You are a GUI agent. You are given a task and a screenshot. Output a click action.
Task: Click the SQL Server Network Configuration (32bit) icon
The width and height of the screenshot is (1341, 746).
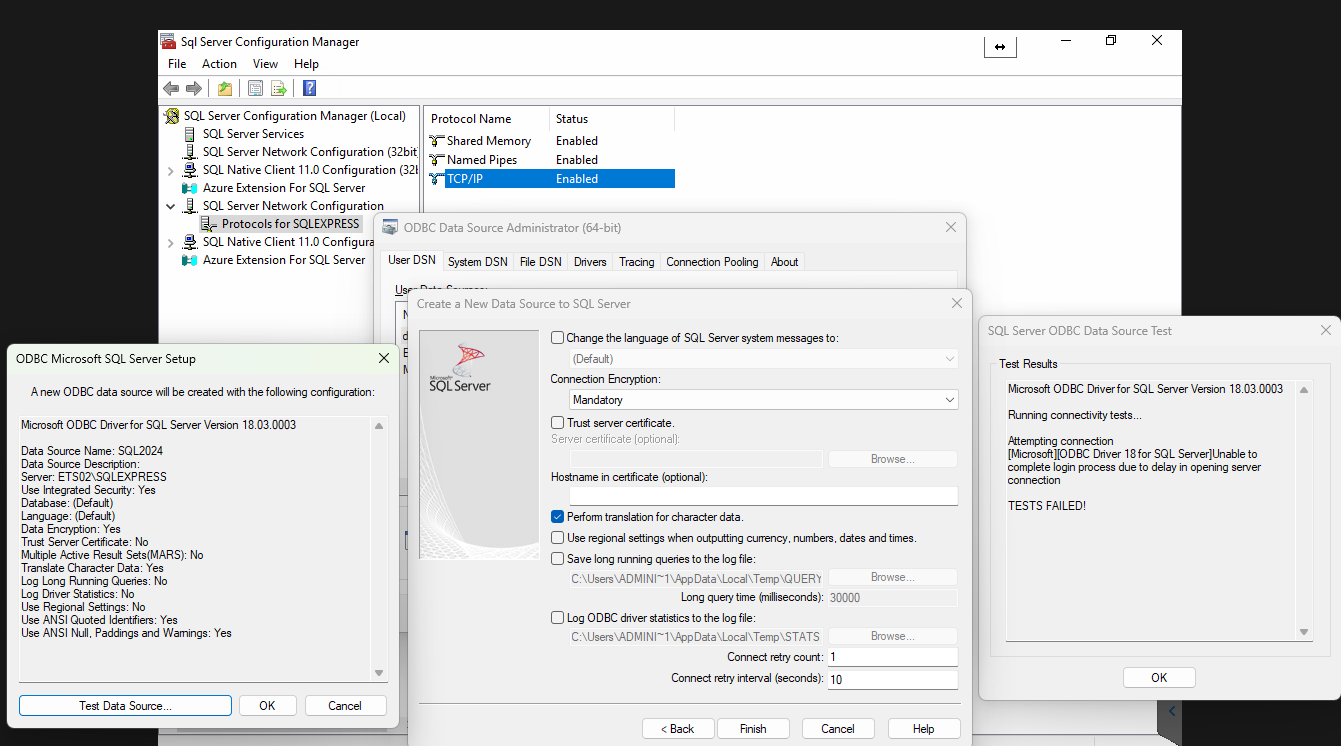coord(190,152)
